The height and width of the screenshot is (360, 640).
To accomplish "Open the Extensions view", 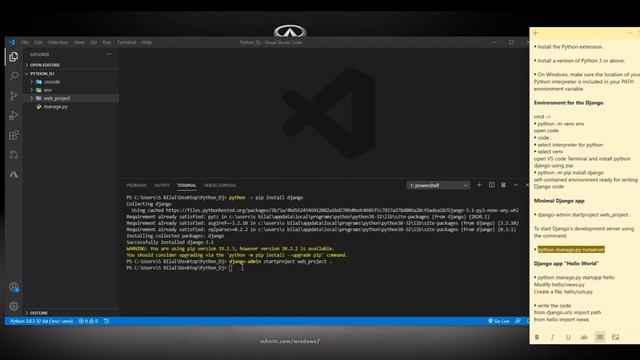I will tap(13, 135).
